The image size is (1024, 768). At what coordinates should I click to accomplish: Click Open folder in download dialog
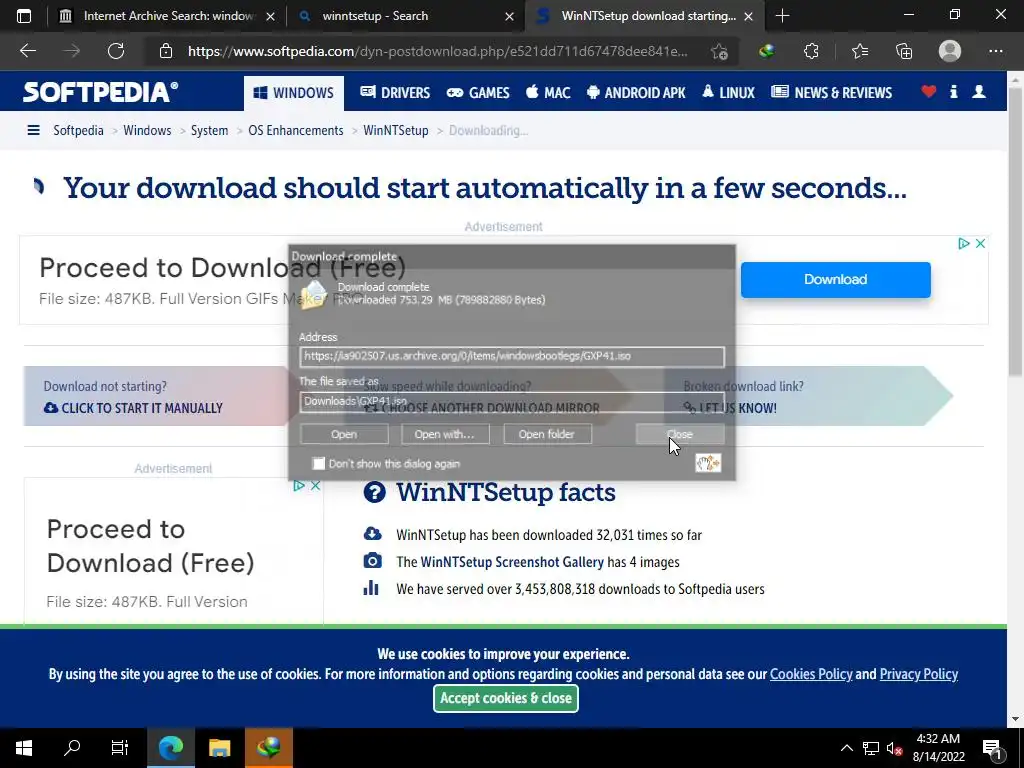(x=547, y=434)
